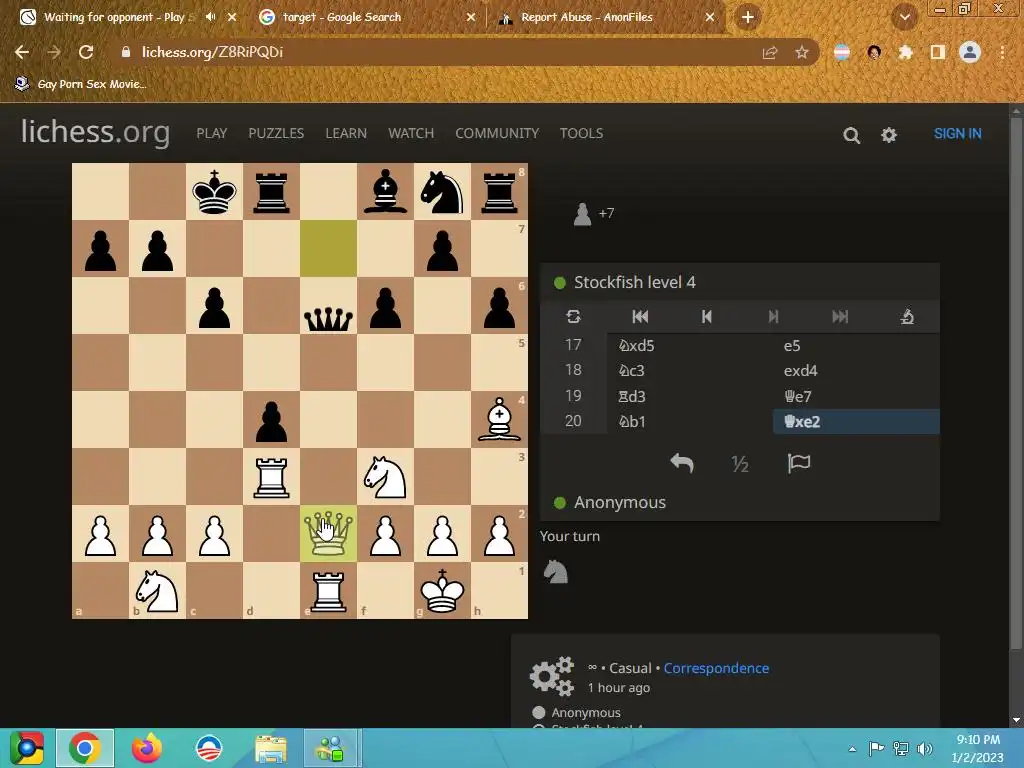The width and height of the screenshot is (1024, 768).
Task: Offer a draw with ½ button
Action: tap(740, 464)
